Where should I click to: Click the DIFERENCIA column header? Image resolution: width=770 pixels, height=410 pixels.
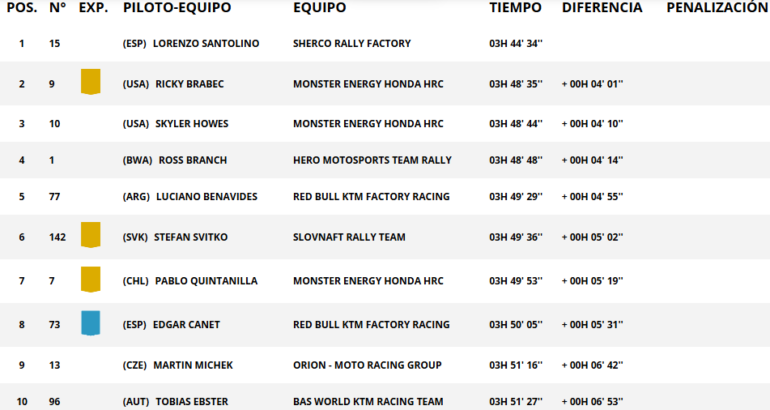(602, 8)
